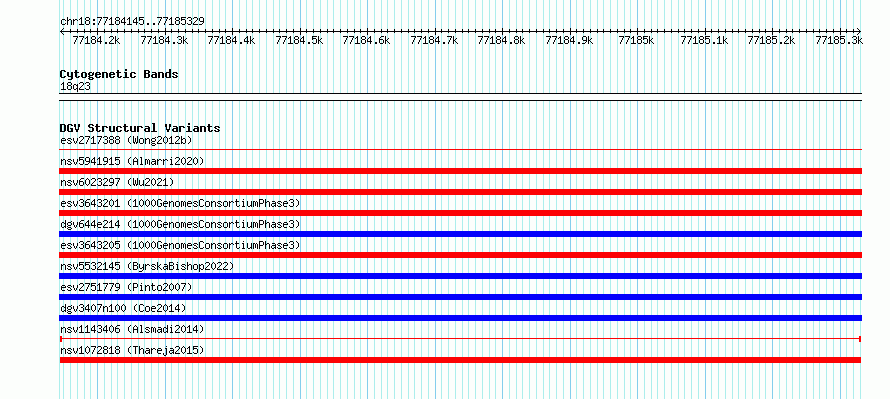Screen dimensions: 890x399
Task: Click the chr18:77184145..77185329 region label
Action: 132,22
